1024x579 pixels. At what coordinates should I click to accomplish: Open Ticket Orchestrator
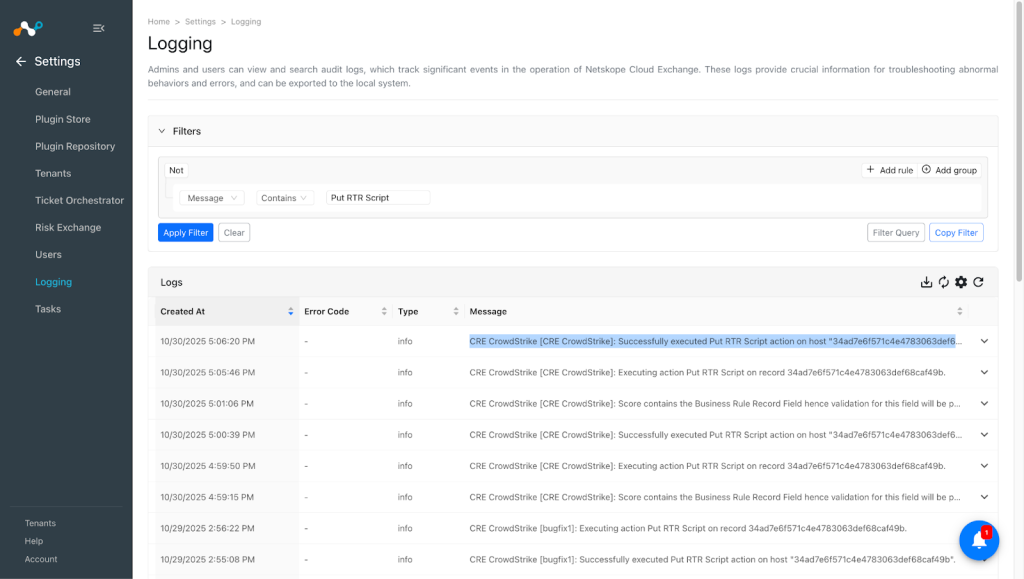coord(80,200)
